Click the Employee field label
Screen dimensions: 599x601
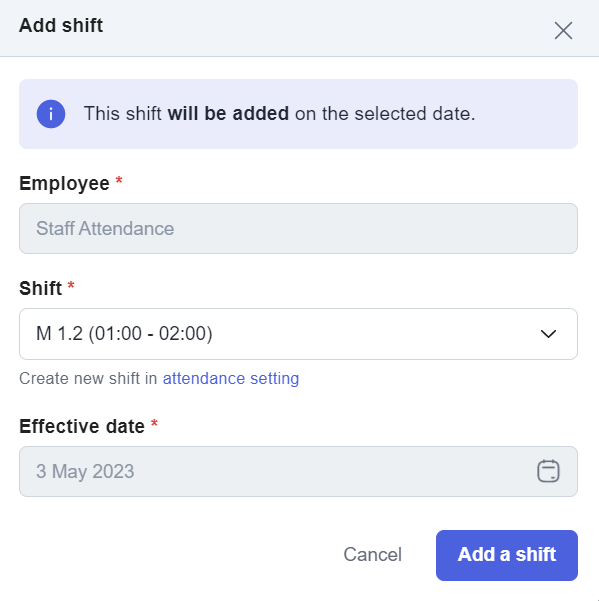pyautogui.click(x=64, y=184)
